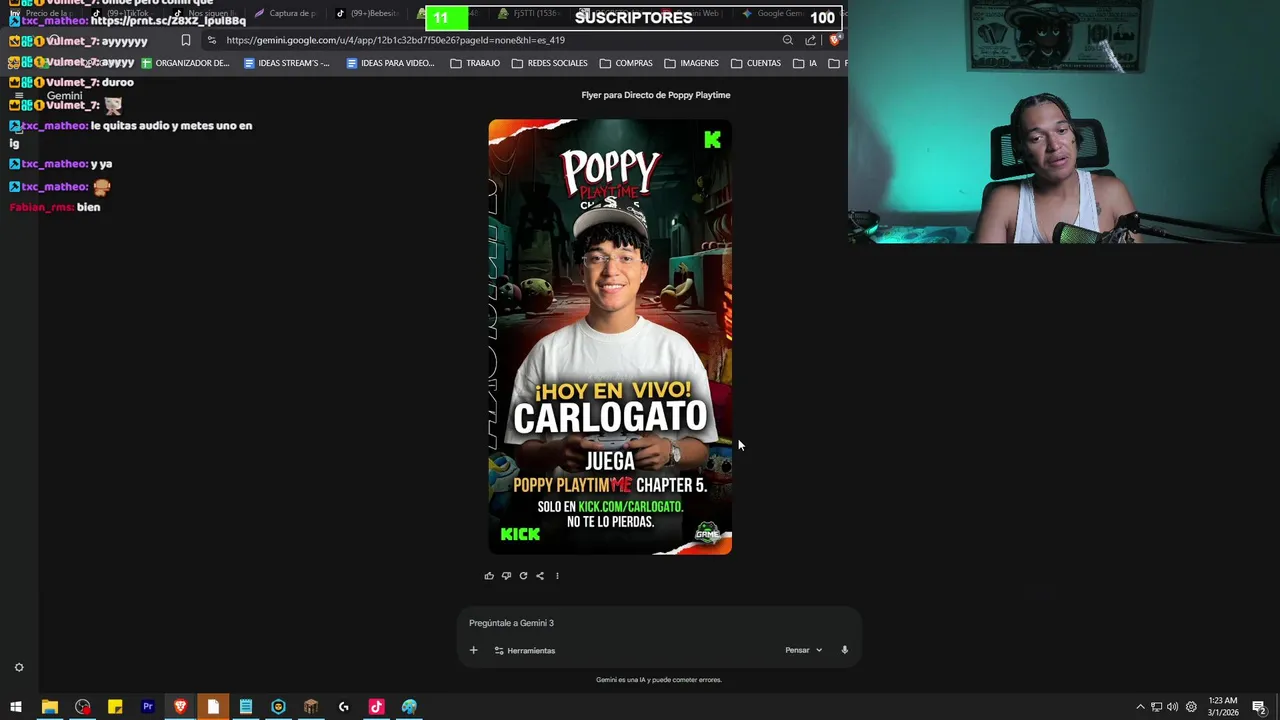Open the ORGANIZADOR DE... bookmark
This screenshot has height=720, width=1280.
185,63
